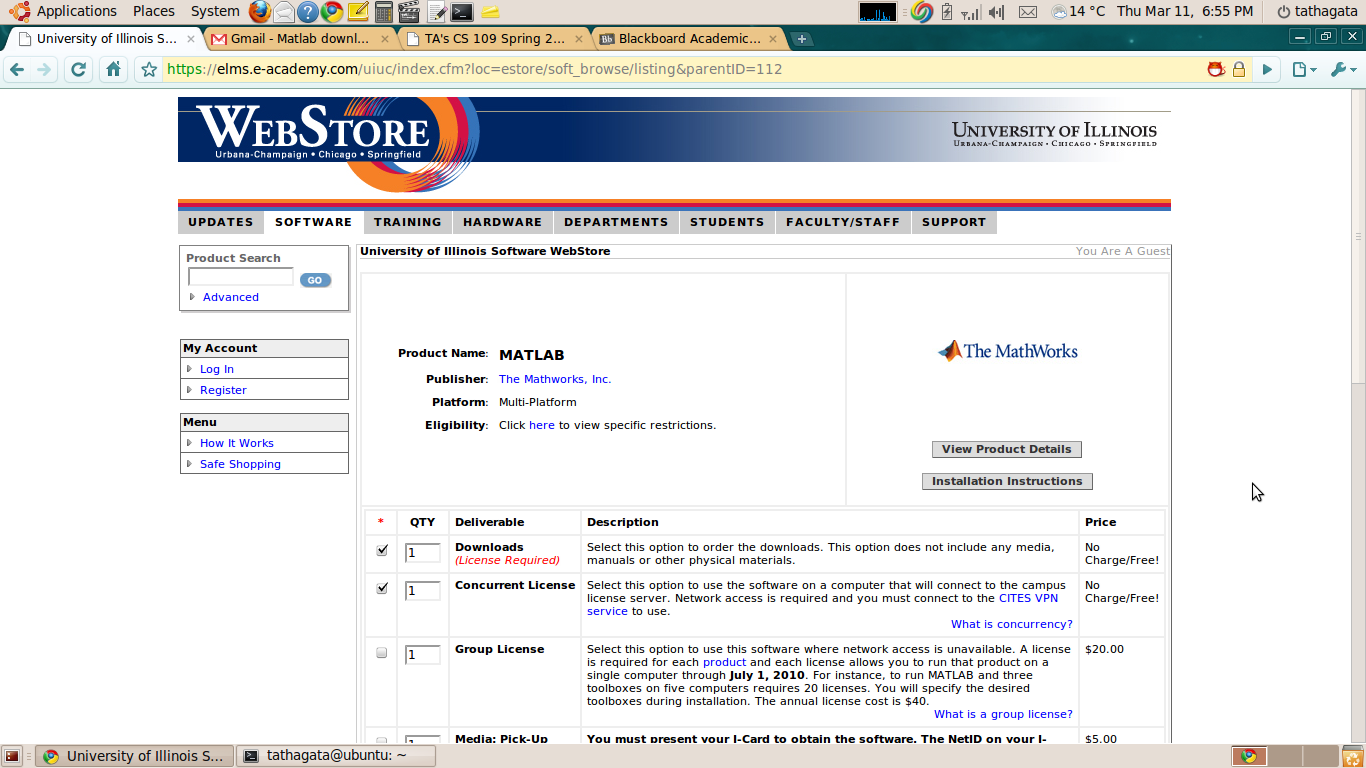Launch Firefox from the top panel
Viewport: 1366px width, 768px height.
point(260,12)
